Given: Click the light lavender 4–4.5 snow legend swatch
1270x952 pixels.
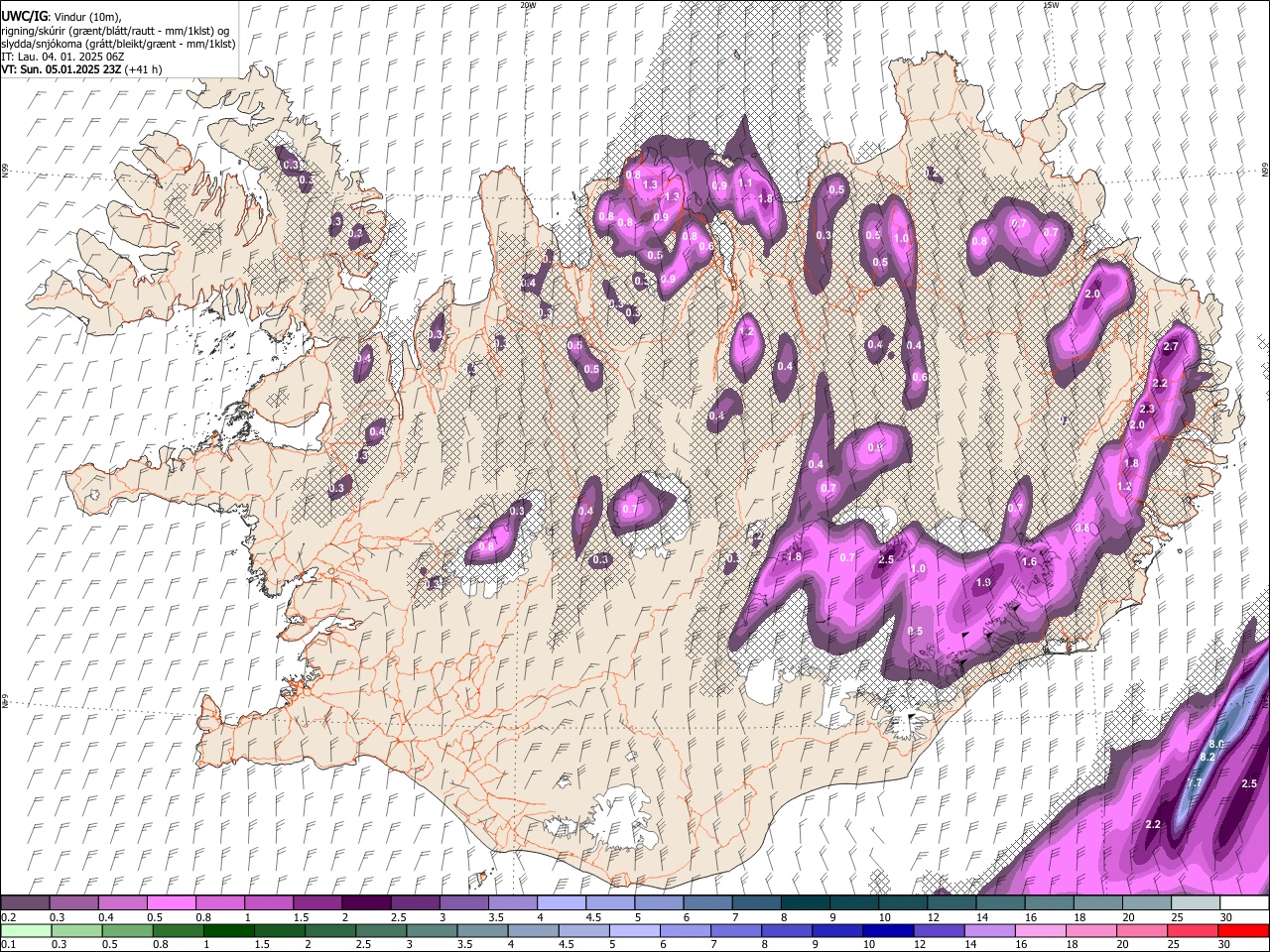Looking at the screenshot, I should tap(561, 903).
